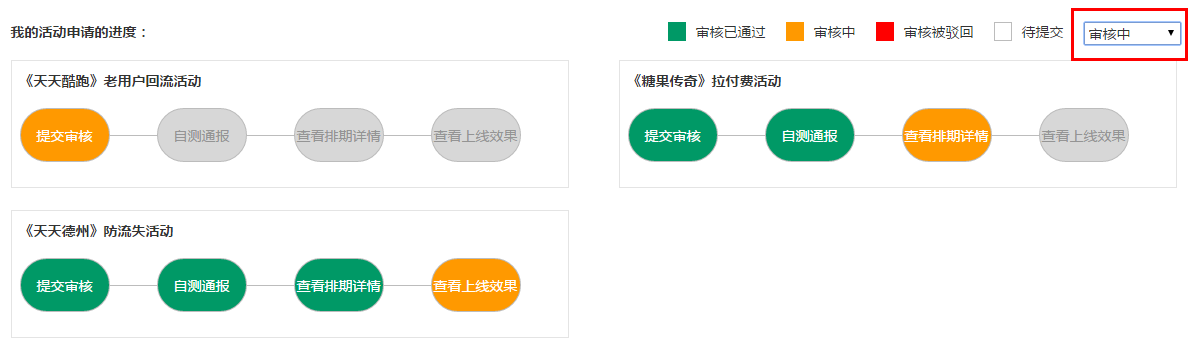Click gray 查看上线效果 in 糖果传奇 activity
1190x363 pixels.
(x=1084, y=136)
